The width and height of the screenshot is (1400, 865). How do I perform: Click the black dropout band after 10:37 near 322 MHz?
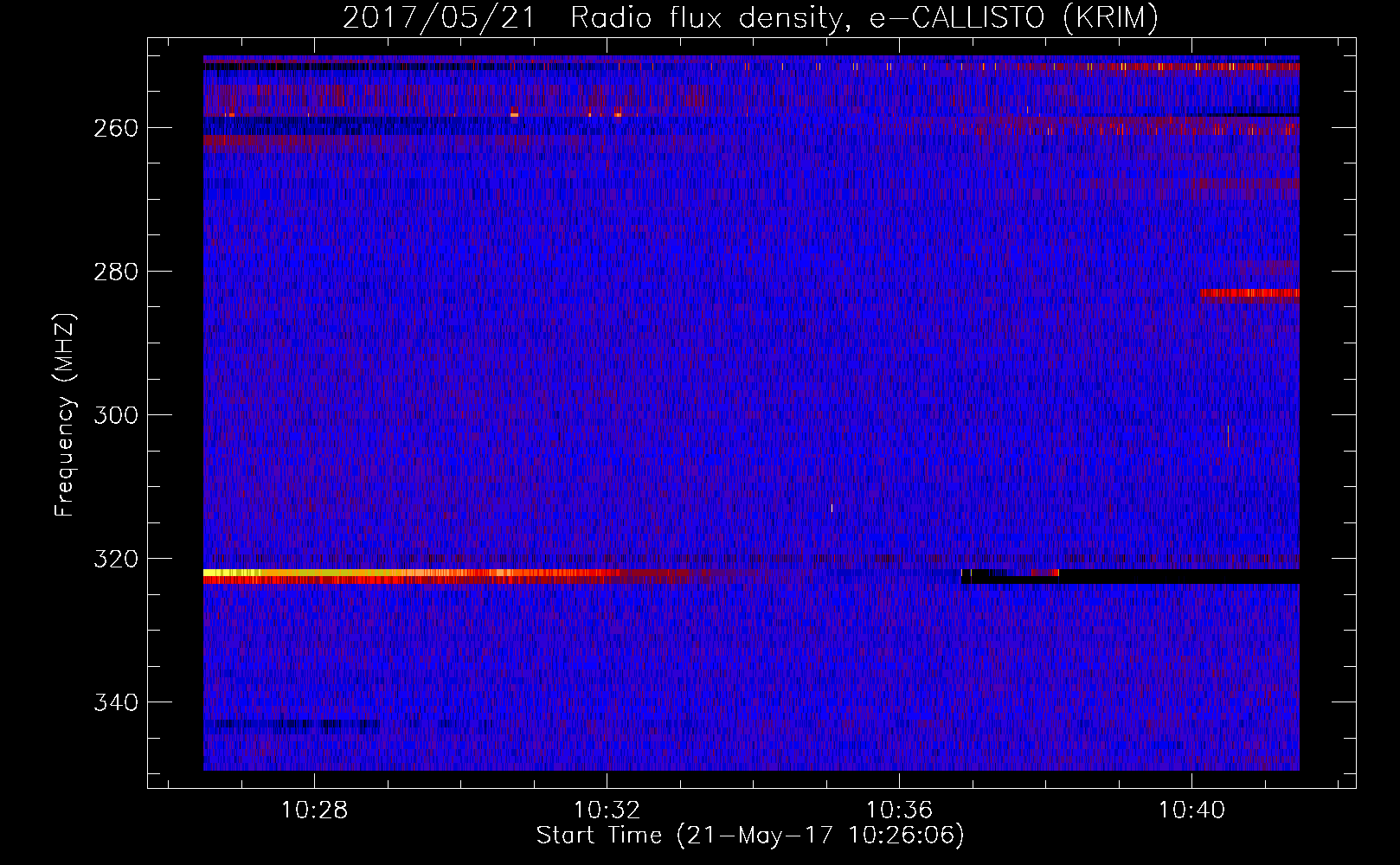point(1130,576)
